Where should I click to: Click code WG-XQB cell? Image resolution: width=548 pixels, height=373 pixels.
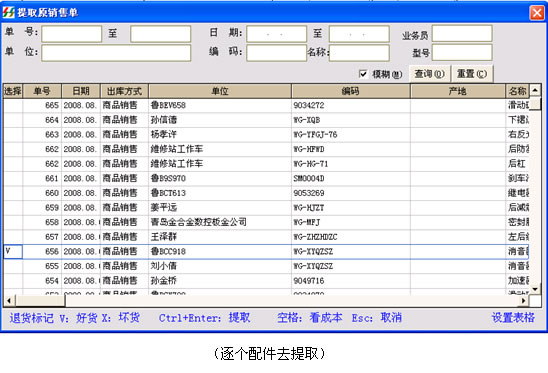pos(351,120)
